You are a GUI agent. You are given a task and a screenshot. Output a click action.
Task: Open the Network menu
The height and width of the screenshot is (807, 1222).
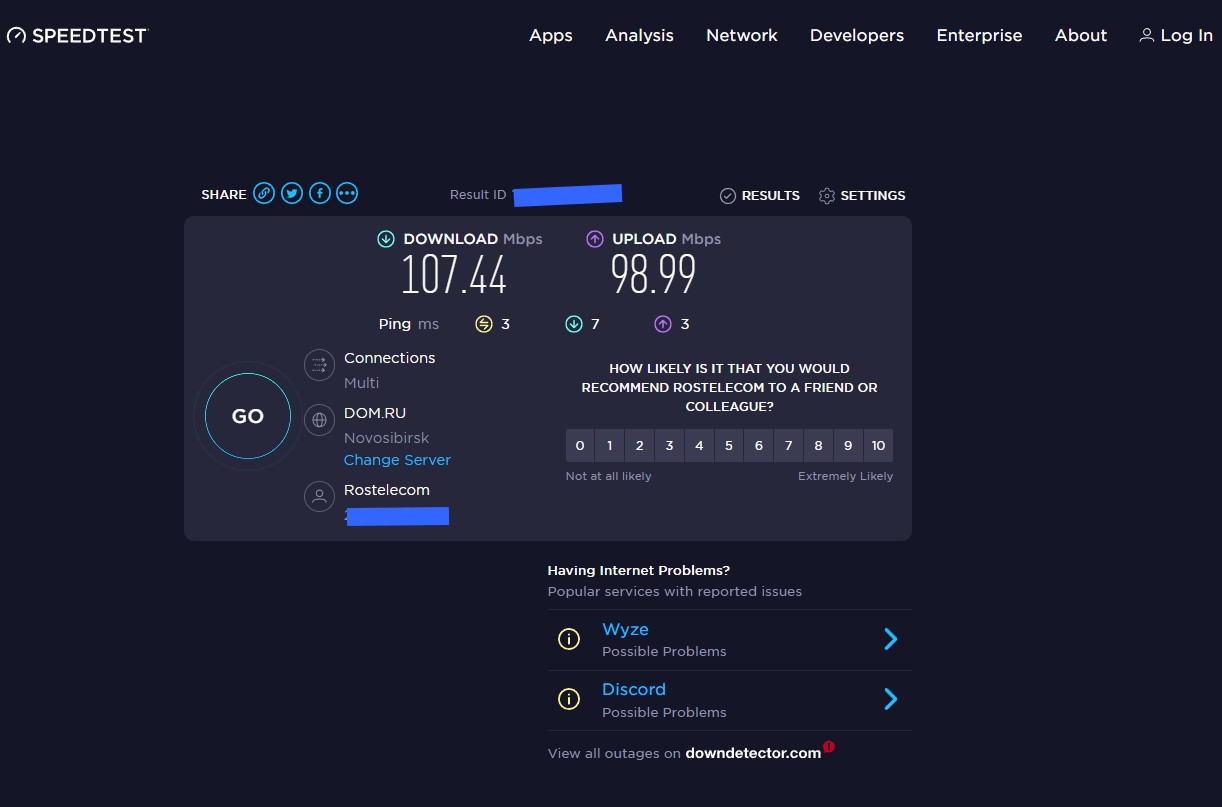[x=742, y=35]
